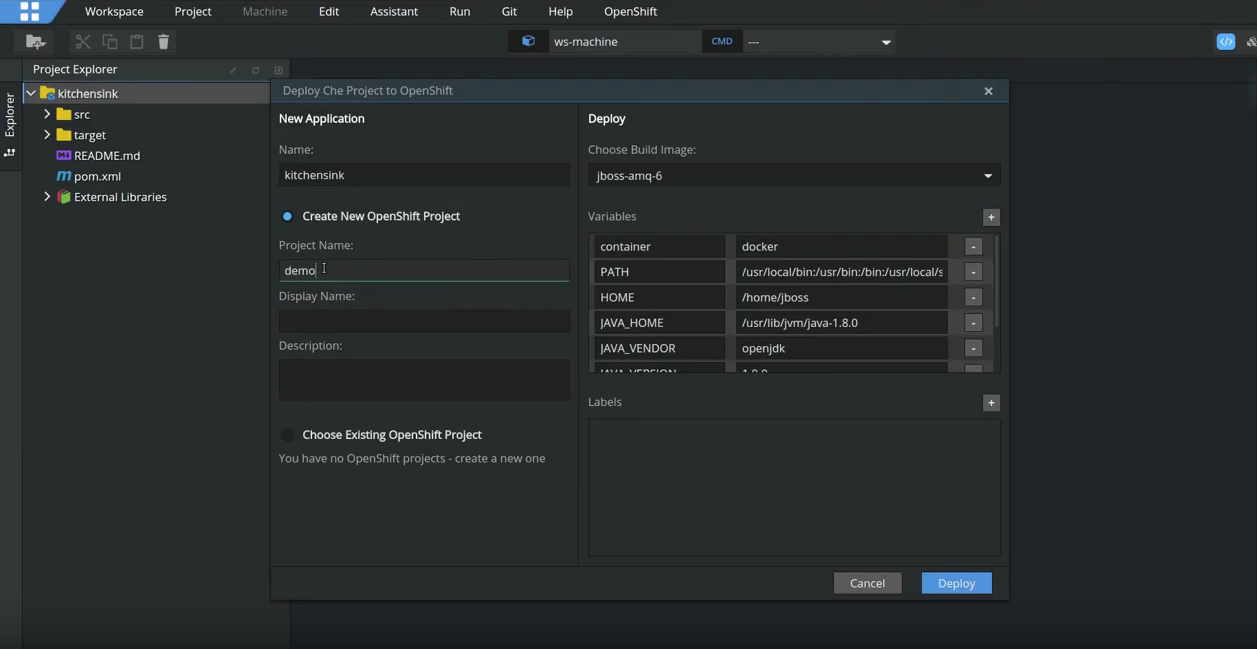Click the README.md markdown file icon

pos(64,156)
